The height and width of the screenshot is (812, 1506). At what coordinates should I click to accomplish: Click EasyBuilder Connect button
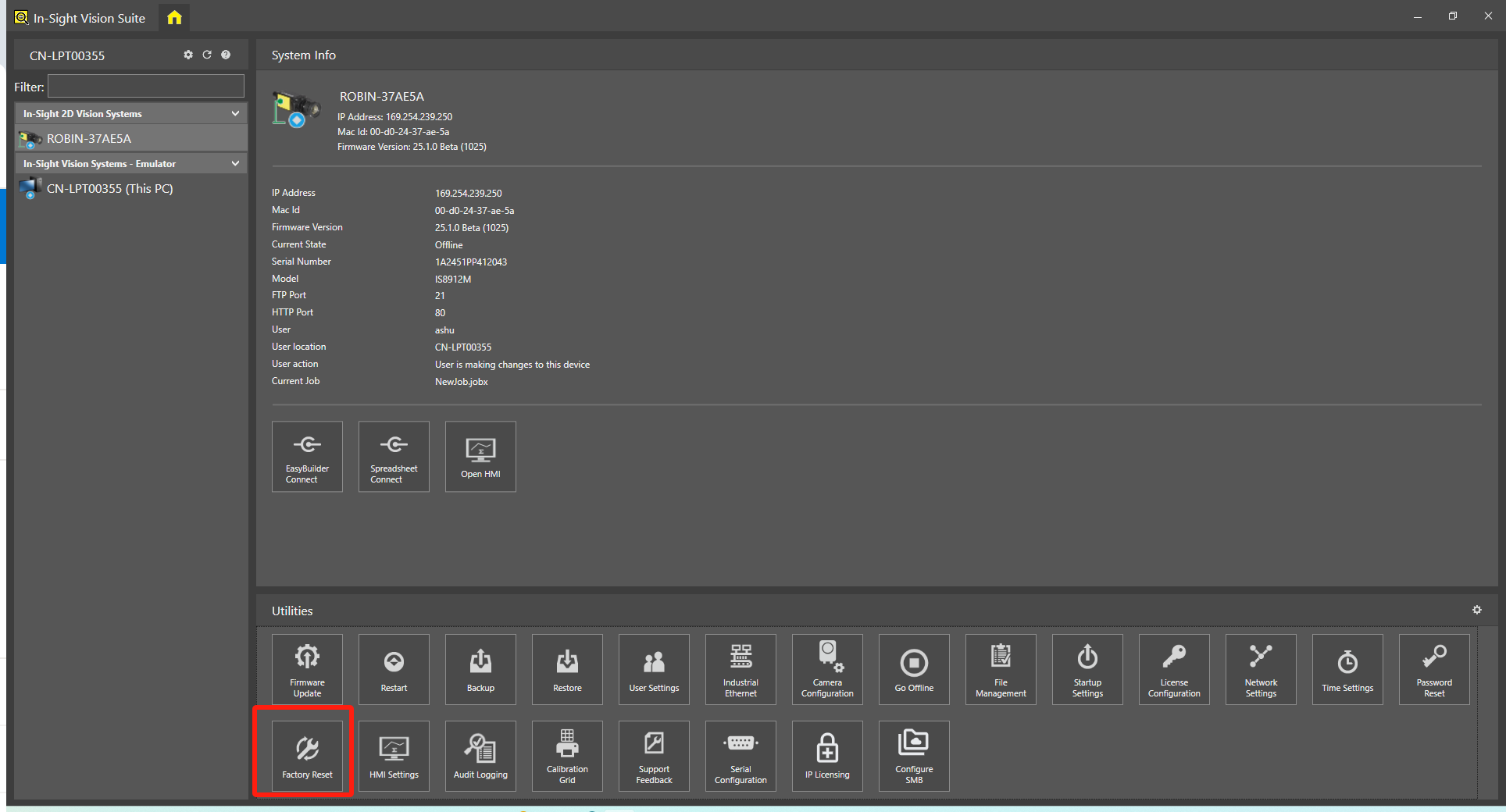(x=307, y=457)
